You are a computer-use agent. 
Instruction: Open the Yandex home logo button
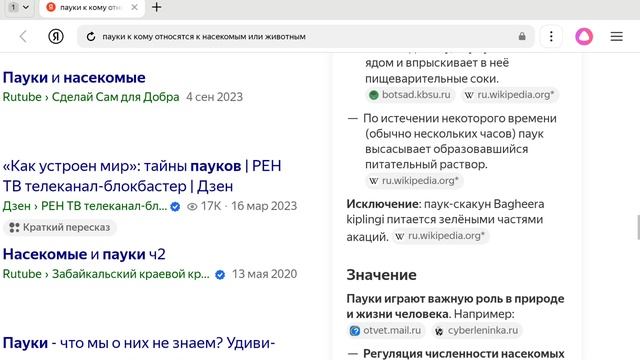[56, 36]
